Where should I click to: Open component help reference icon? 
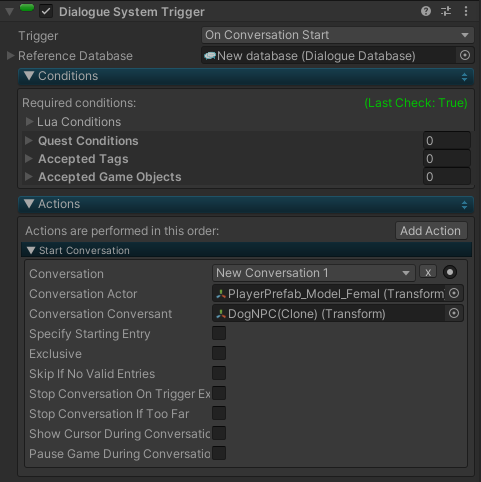[426, 11]
